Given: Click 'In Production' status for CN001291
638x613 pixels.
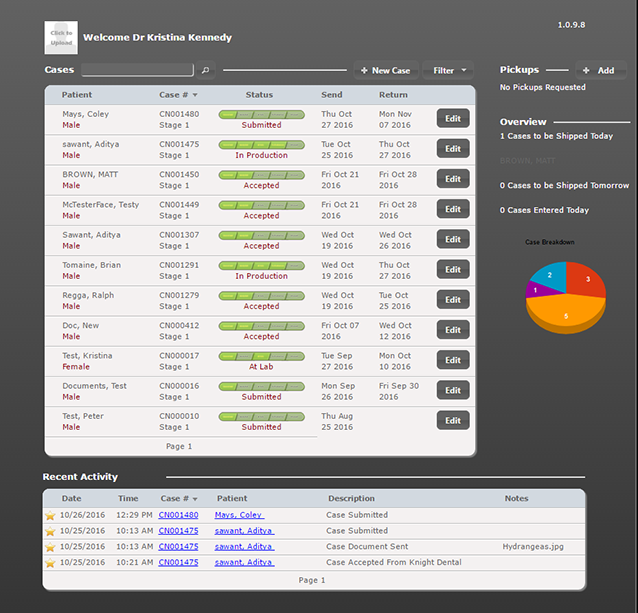Looking at the screenshot, I should [x=262, y=276].
